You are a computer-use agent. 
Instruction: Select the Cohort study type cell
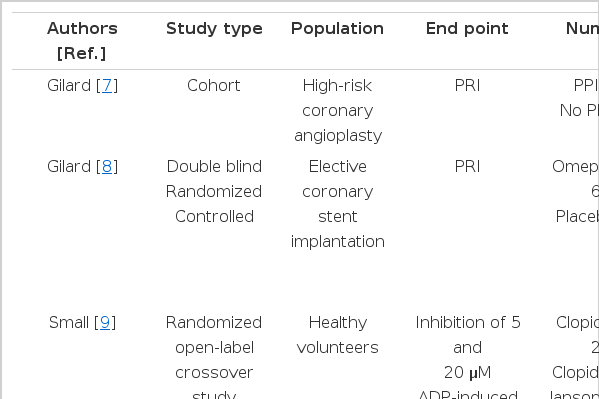tap(214, 86)
